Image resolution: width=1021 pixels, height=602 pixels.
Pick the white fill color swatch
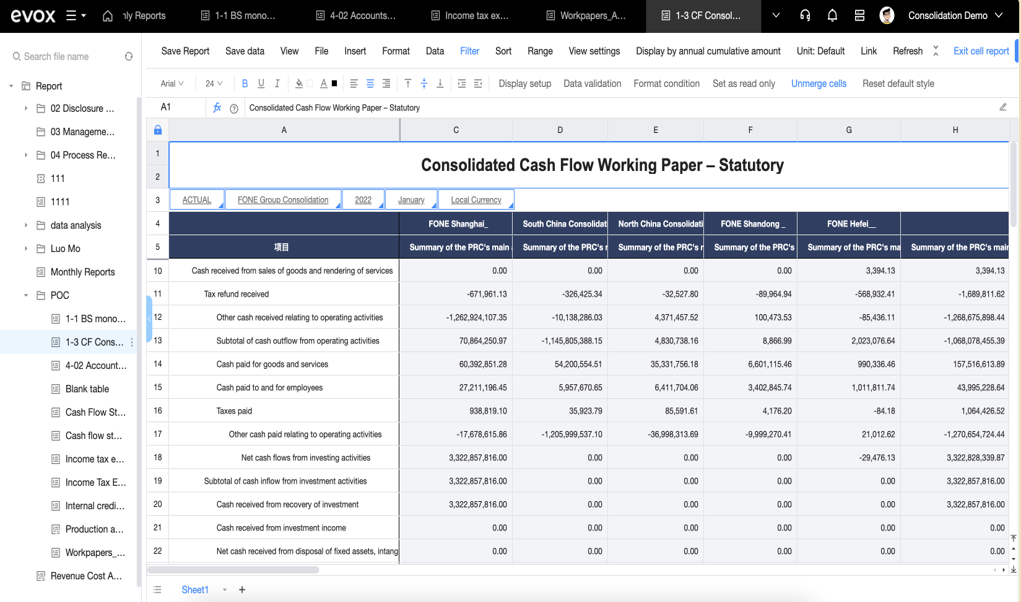[x=310, y=83]
